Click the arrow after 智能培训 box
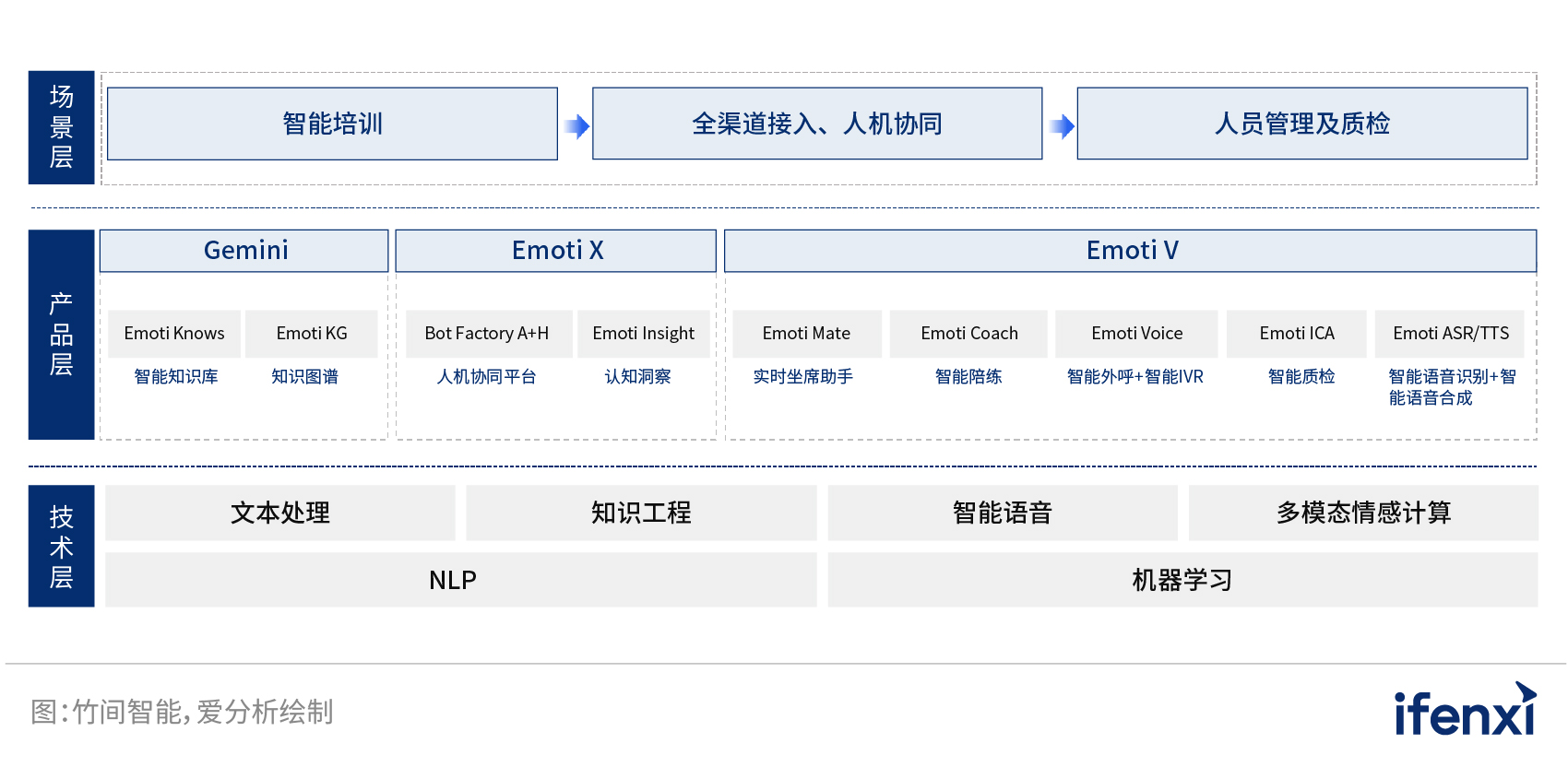The image size is (1568, 767). click(x=576, y=125)
